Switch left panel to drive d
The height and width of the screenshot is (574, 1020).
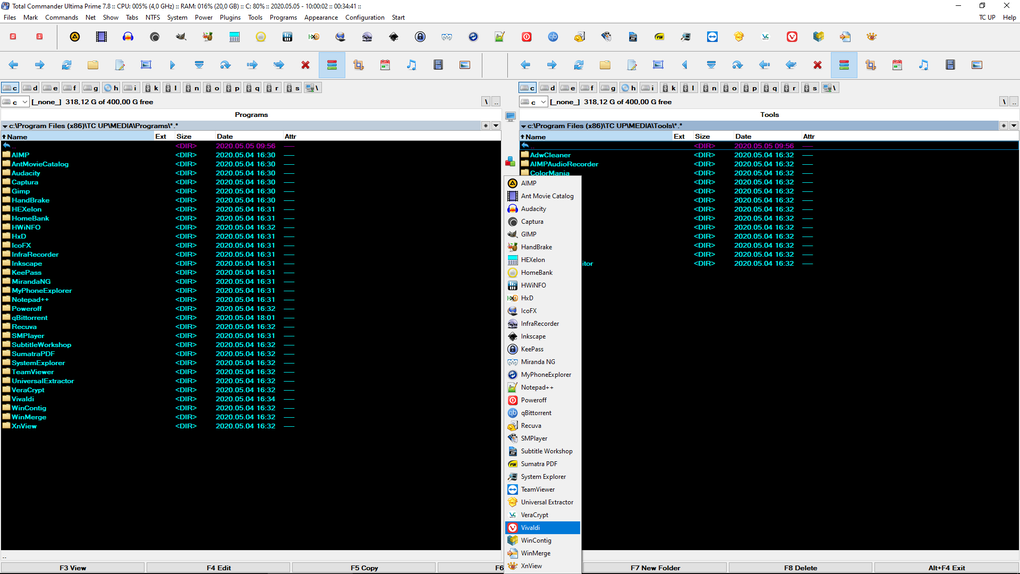click(30, 88)
